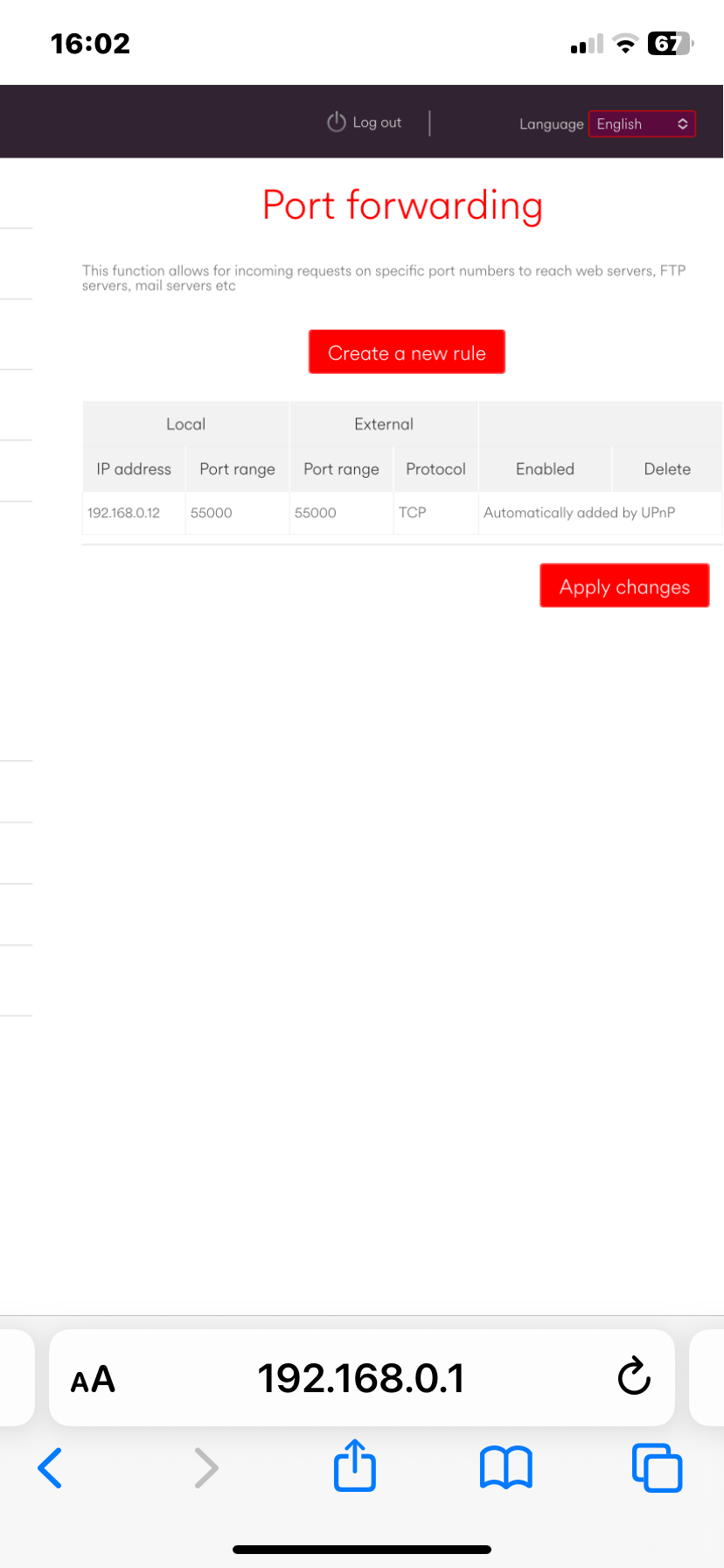Viewport: 724px width, 1568px height.
Task: Select the TCP protocol cell
Action: point(435,513)
